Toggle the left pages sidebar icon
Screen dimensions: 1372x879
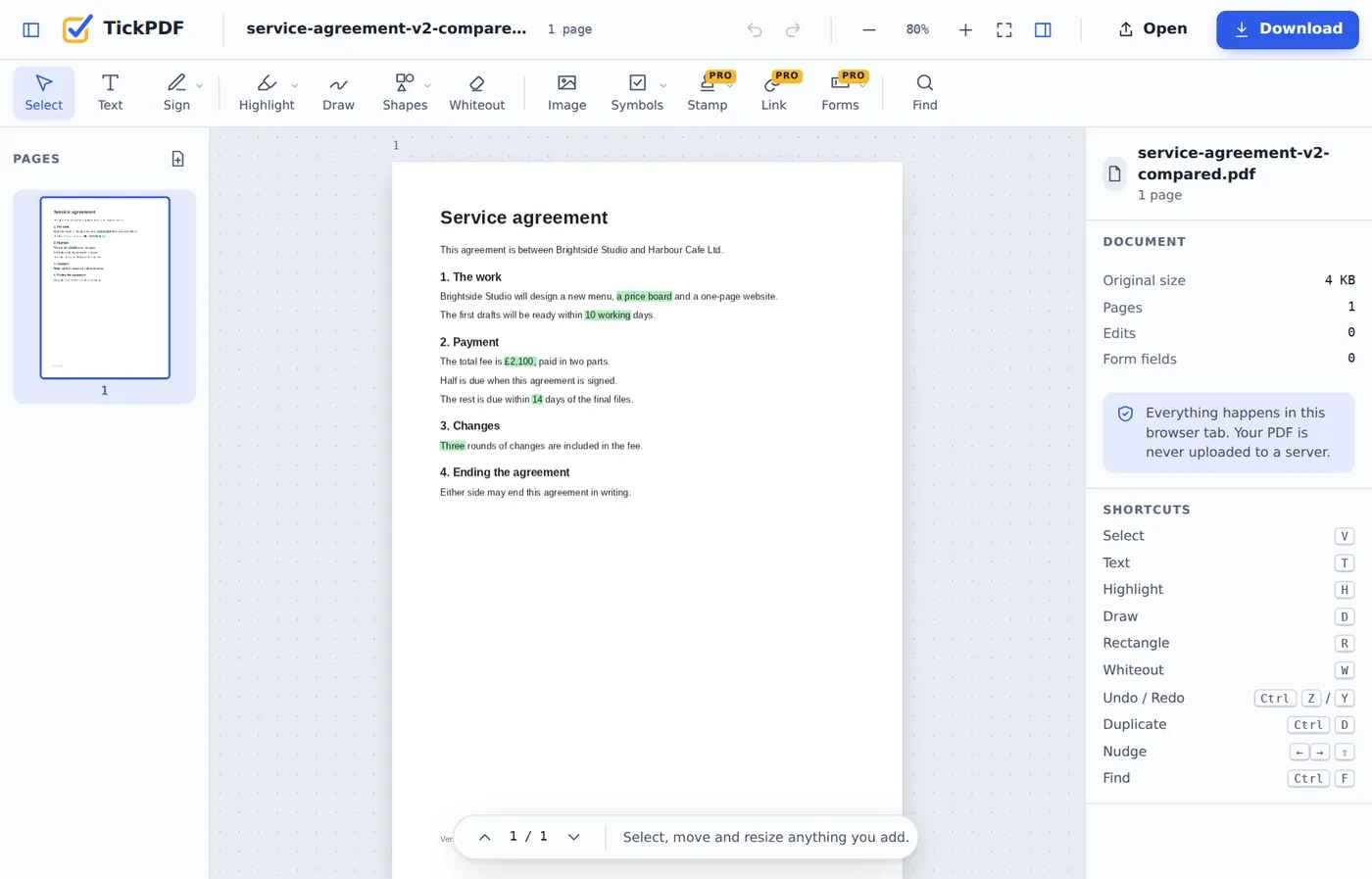pyautogui.click(x=31, y=29)
